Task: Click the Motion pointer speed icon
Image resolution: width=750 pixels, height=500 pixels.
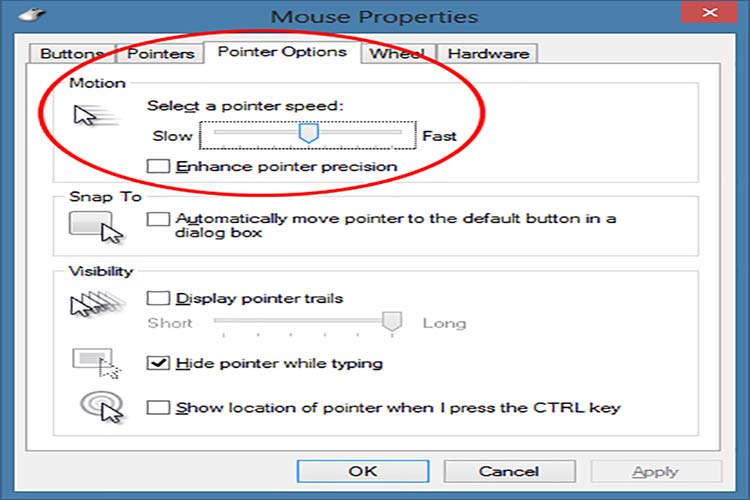Action: (x=96, y=115)
